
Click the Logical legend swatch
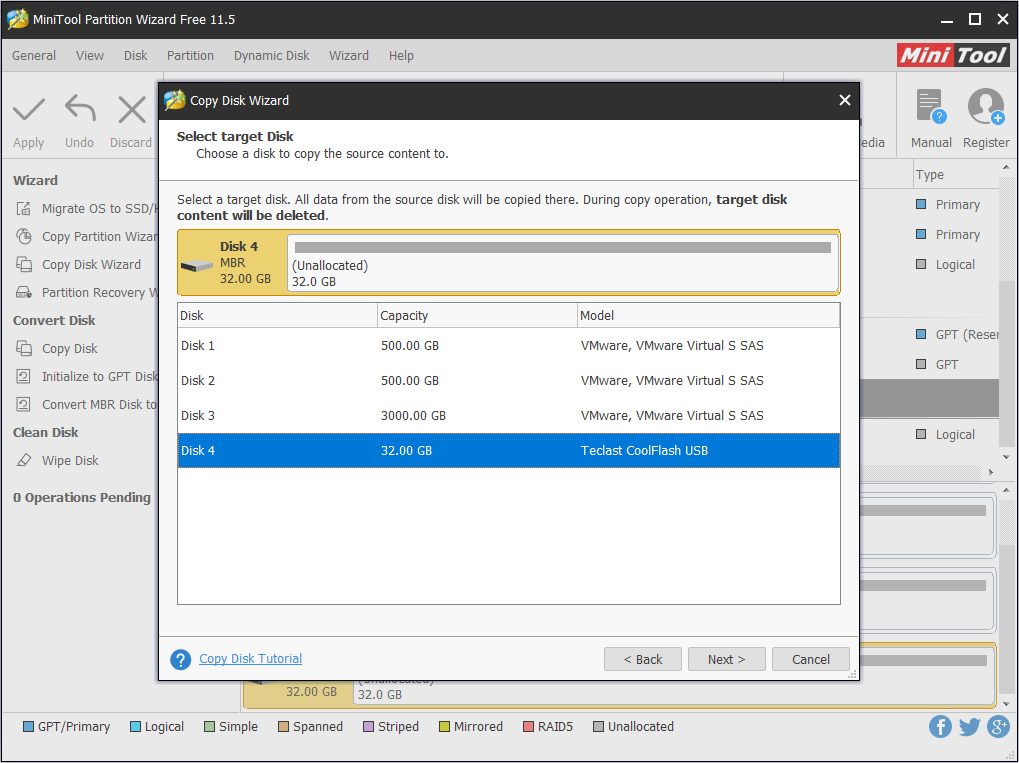[x=135, y=727]
